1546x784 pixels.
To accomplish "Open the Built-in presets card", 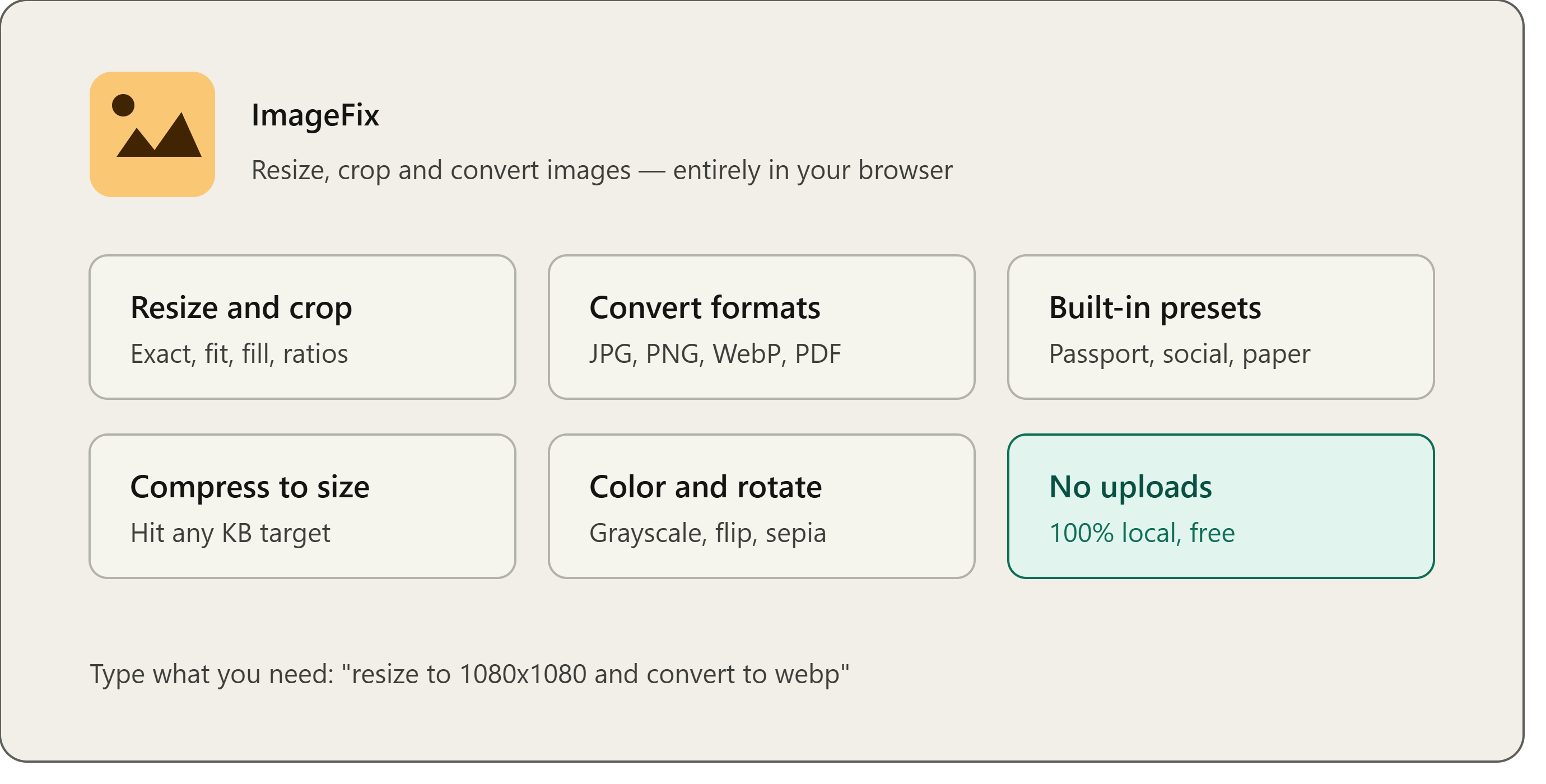I will tap(1221, 327).
